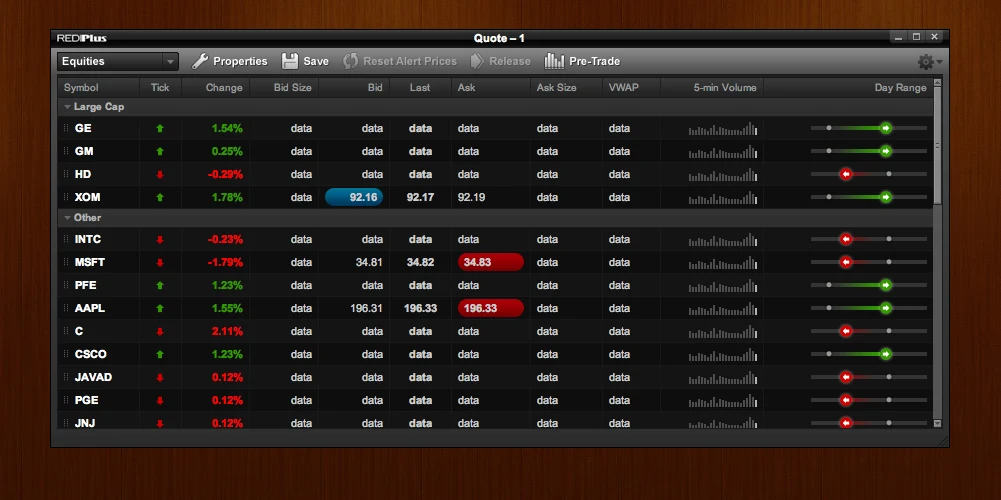Click C change value 2.11%

pos(227,331)
